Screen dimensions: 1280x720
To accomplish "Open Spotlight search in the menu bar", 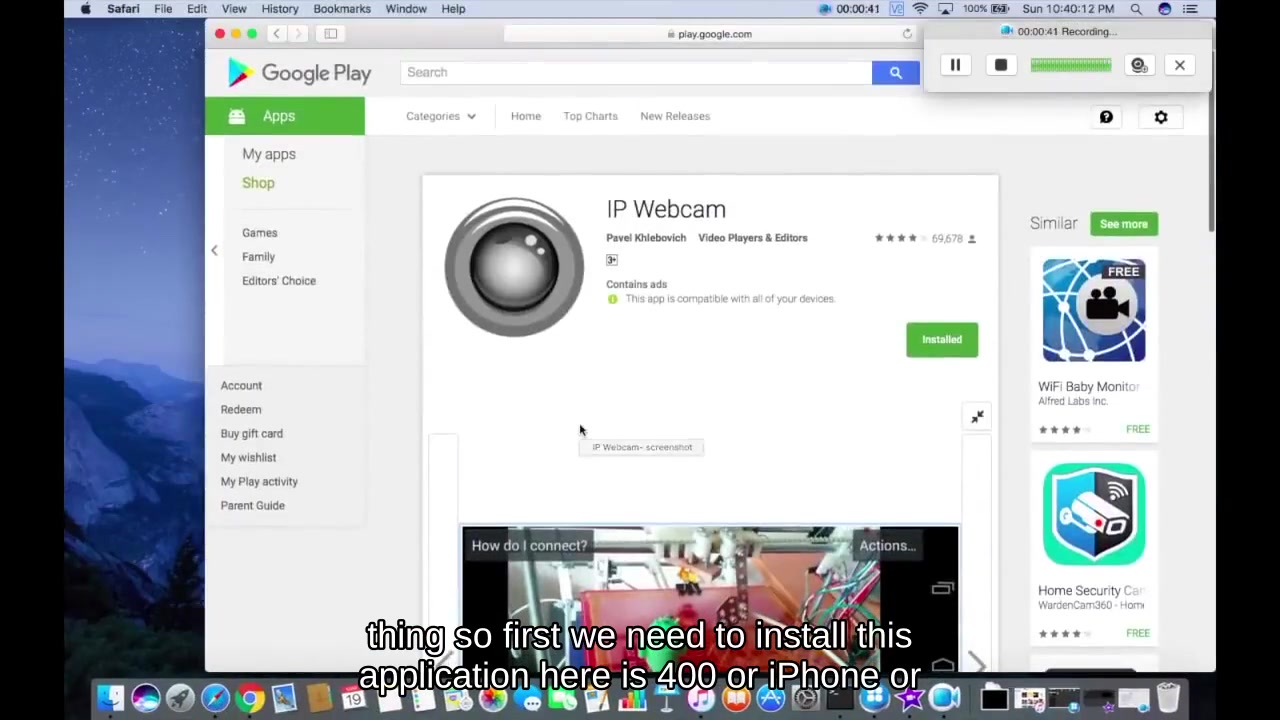I will tap(1136, 9).
